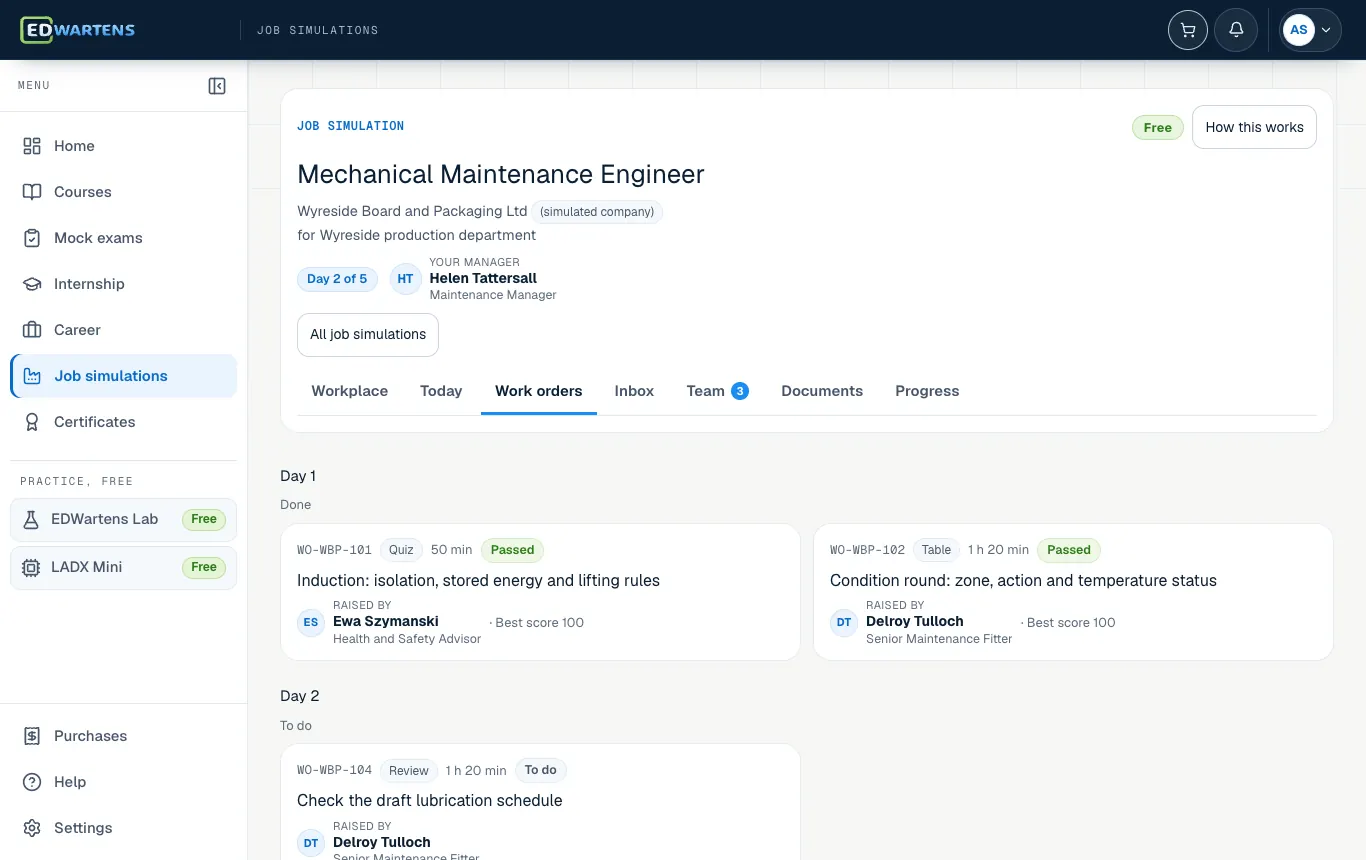Click the Free badge beside How this works
This screenshot has width=1366, height=860.
coord(1158,127)
